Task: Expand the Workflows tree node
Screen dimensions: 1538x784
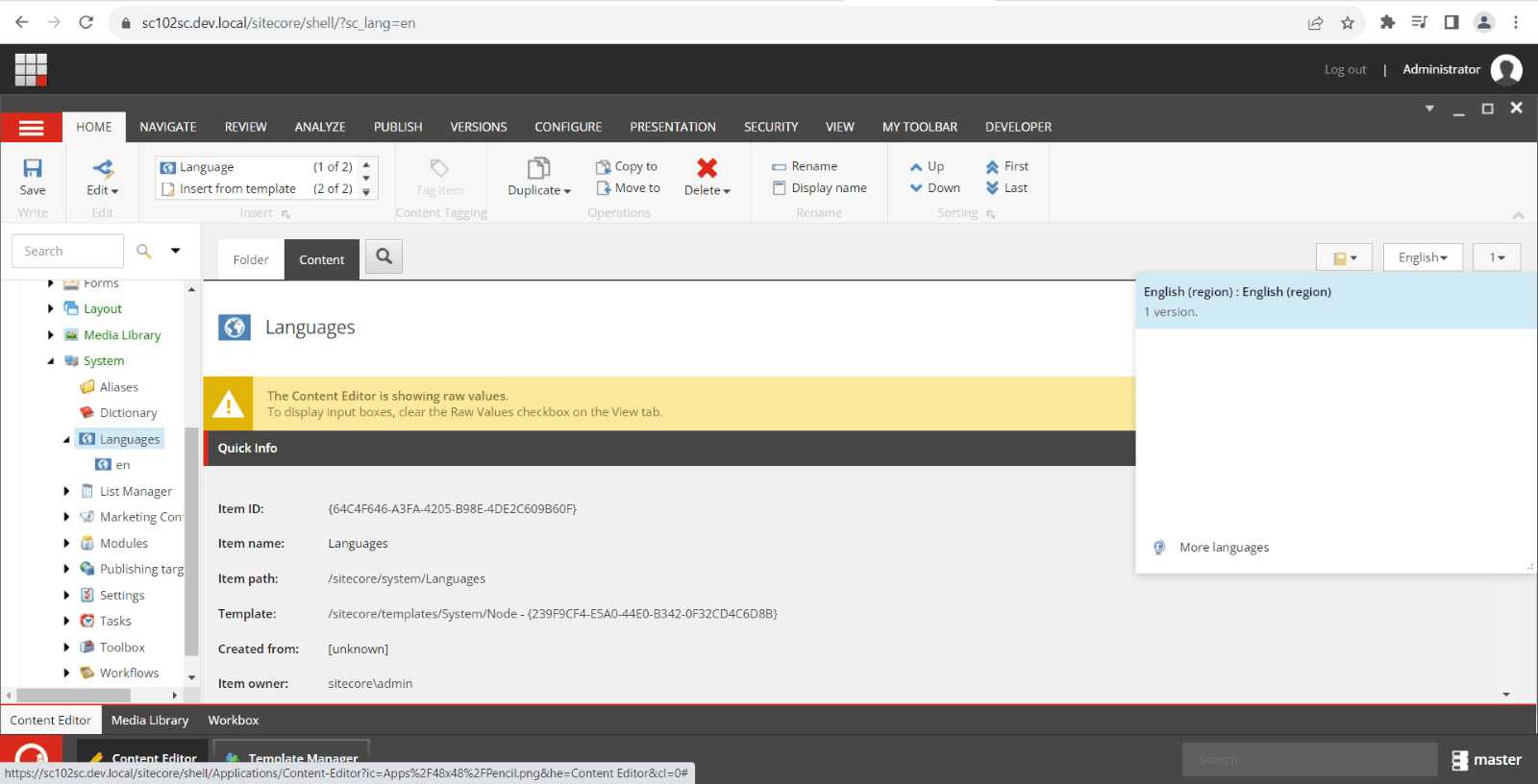Action: tap(66, 673)
